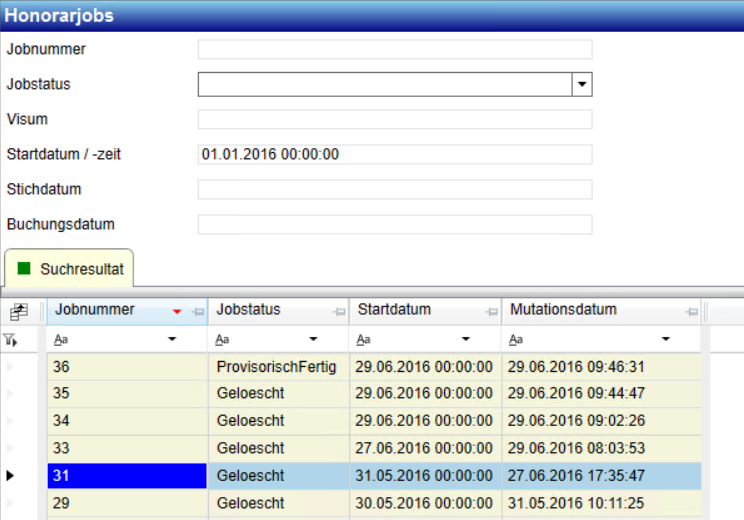Open the Jobstatus combo box dropdown arrow

(582, 84)
